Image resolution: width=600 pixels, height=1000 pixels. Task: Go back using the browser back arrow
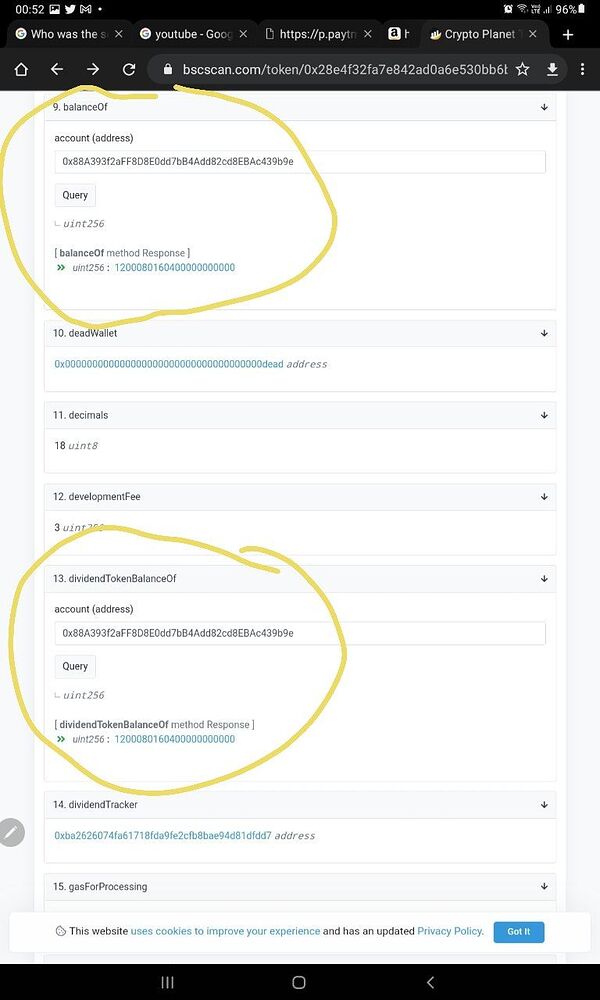click(57, 70)
